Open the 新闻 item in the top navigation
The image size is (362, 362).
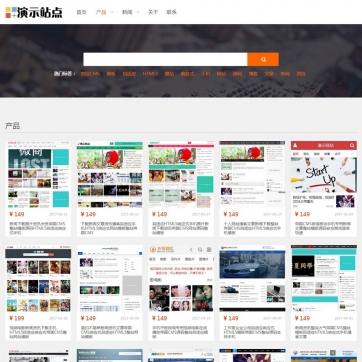(x=127, y=12)
